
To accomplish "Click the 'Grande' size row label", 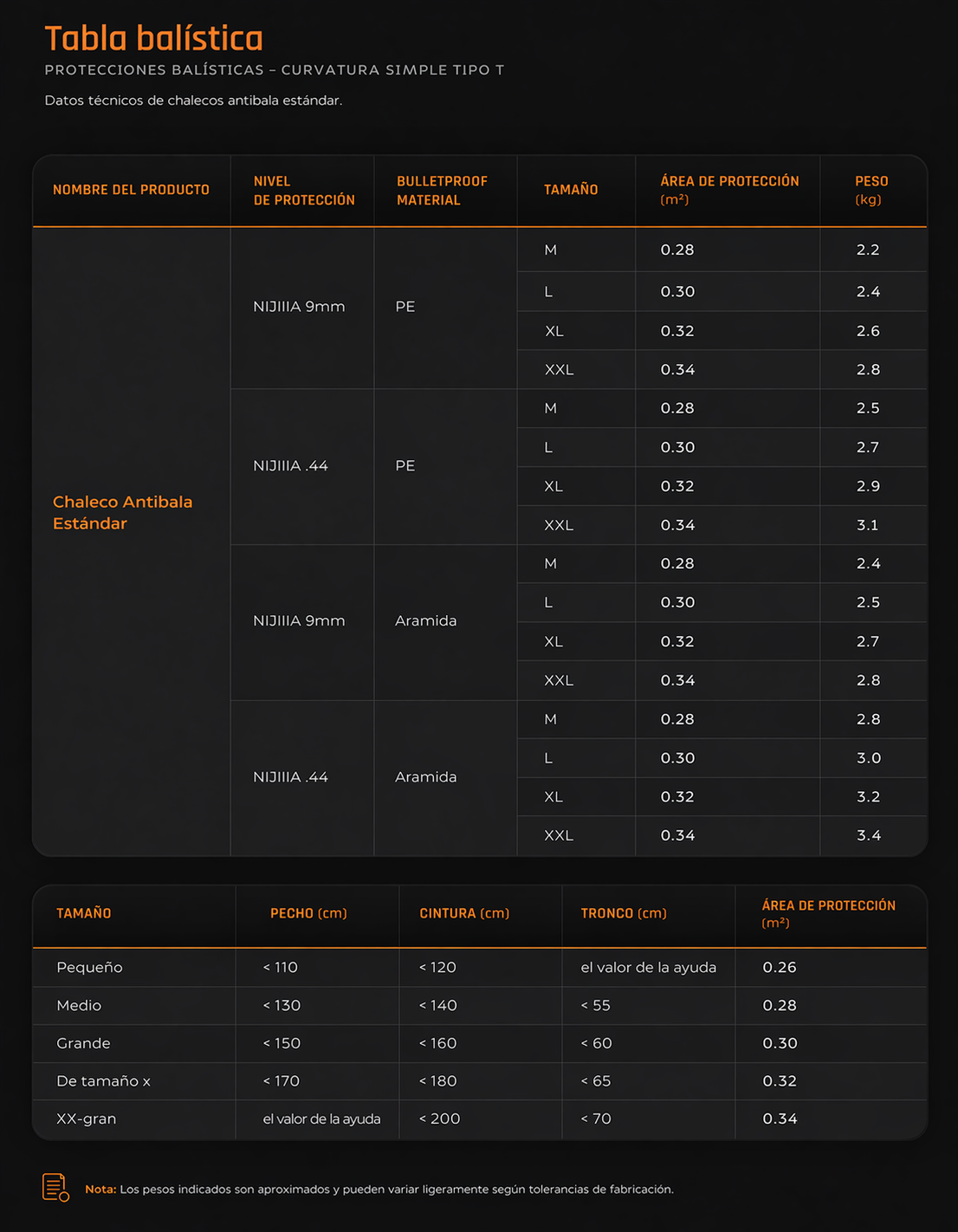I will 83,1043.
